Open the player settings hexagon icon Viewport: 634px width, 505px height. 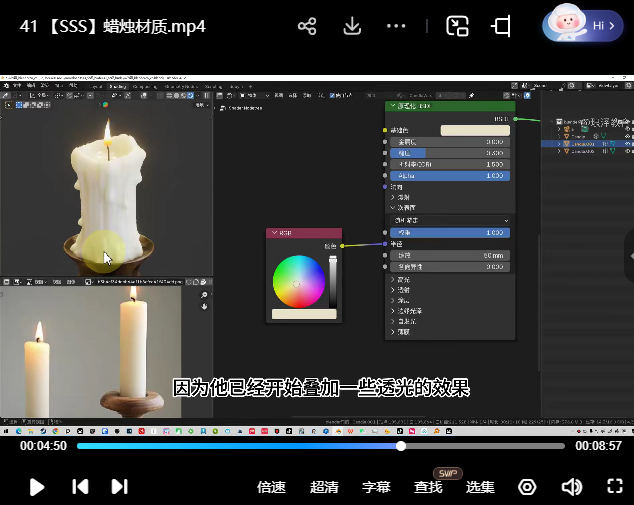[x=527, y=487]
